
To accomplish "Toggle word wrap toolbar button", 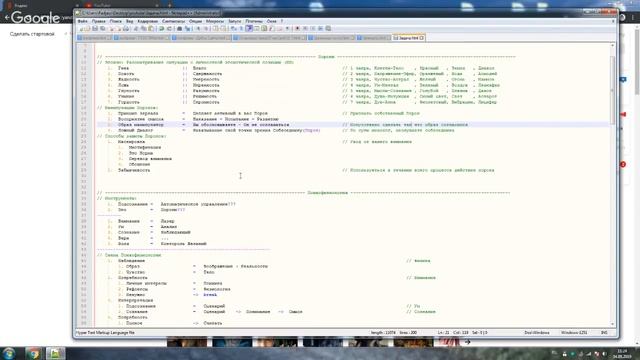I will [x=233, y=29].
